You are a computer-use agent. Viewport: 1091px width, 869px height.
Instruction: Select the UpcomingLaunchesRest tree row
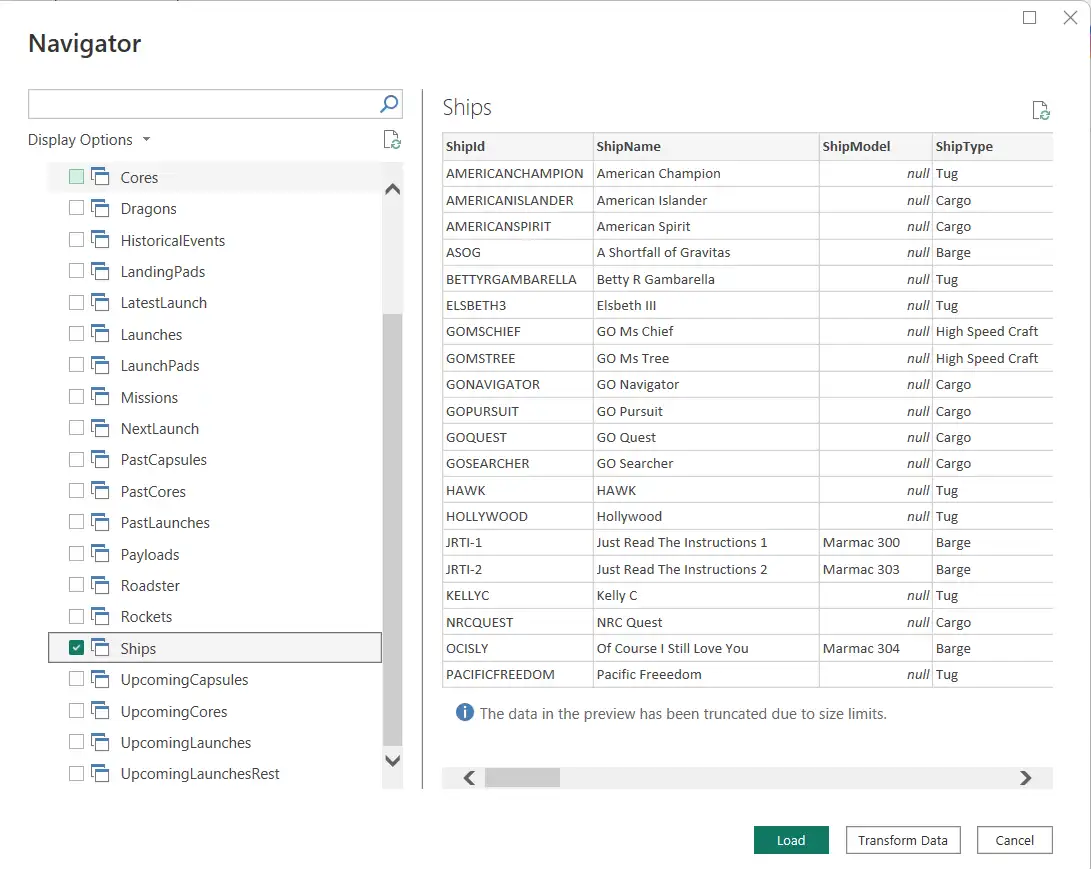click(215, 774)
